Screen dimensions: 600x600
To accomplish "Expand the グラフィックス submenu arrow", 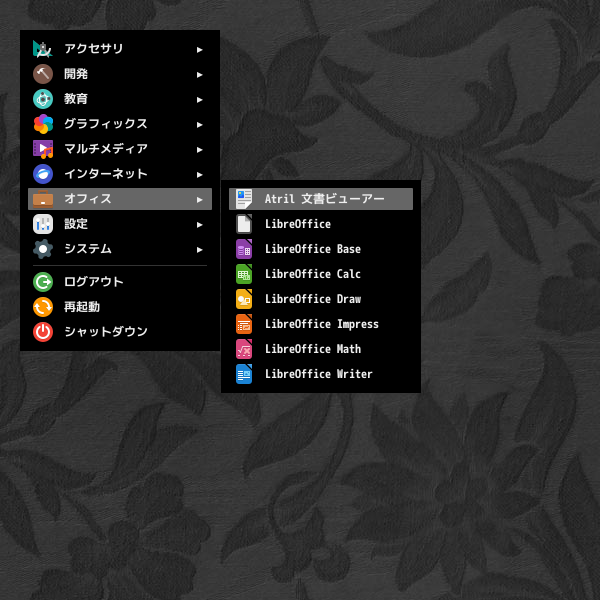I will [199, 125].
